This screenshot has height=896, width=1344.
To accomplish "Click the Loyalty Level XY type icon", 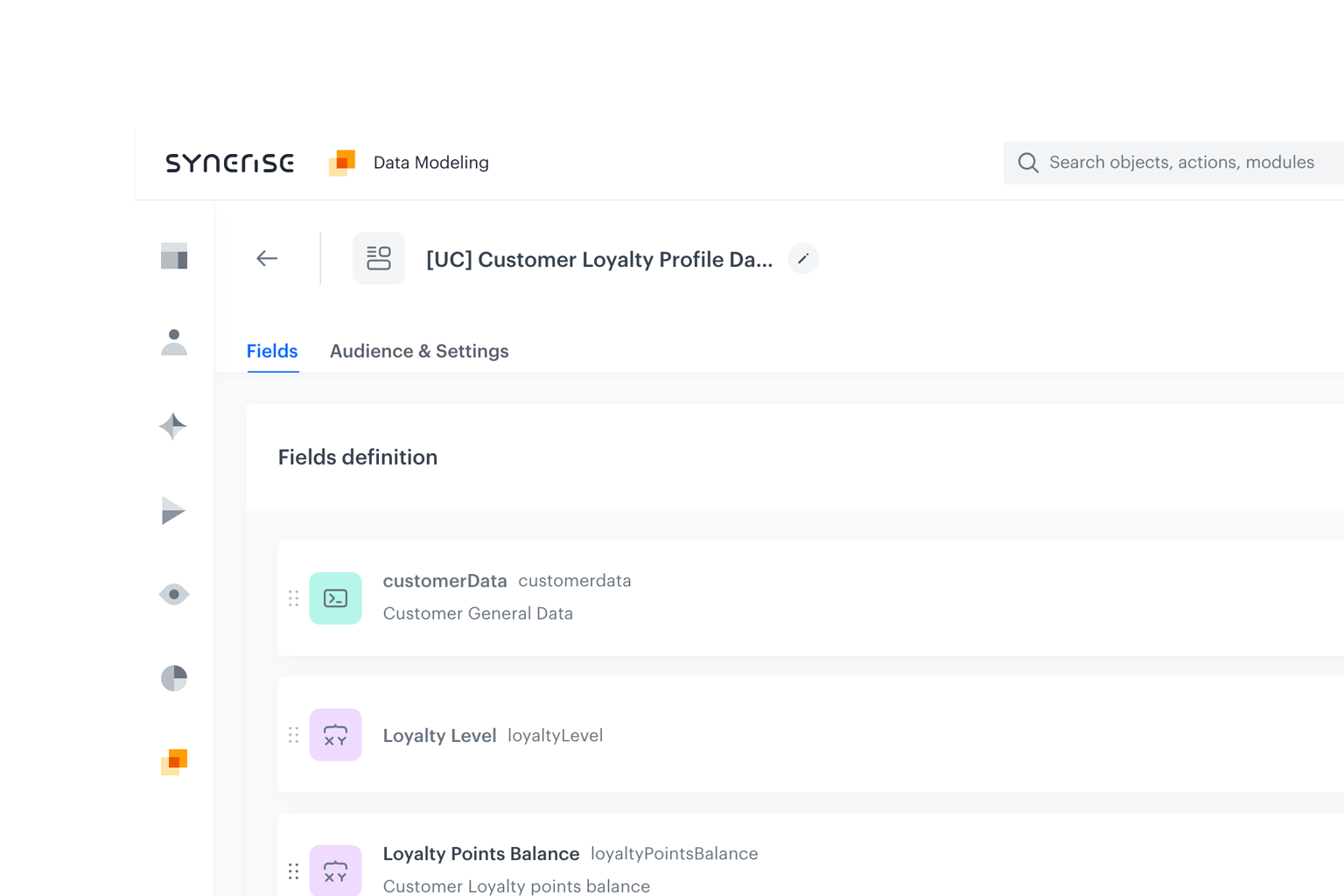I will [x=335, y=734].
